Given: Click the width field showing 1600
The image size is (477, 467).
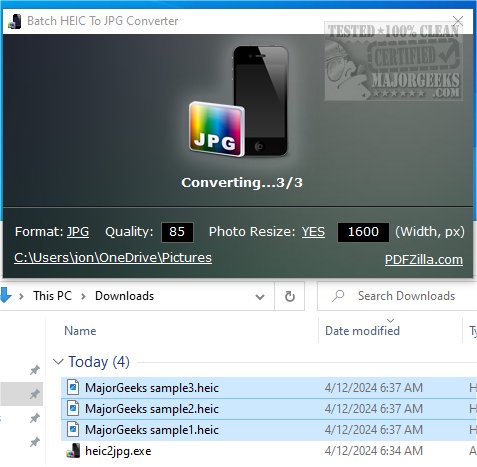Looking at the screenshot, I should click(x=363, y=232).
